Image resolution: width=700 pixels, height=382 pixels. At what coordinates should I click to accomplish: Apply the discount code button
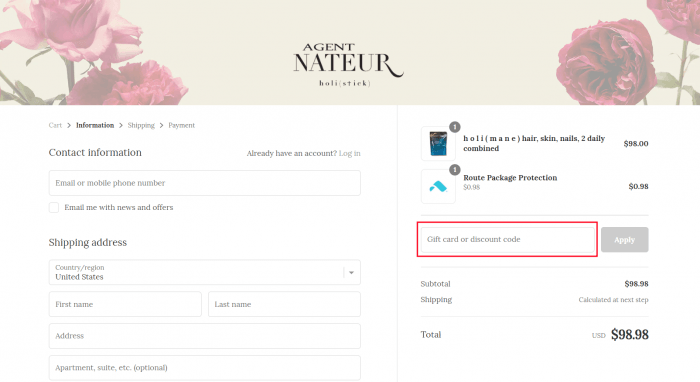(x=625, y=240)
